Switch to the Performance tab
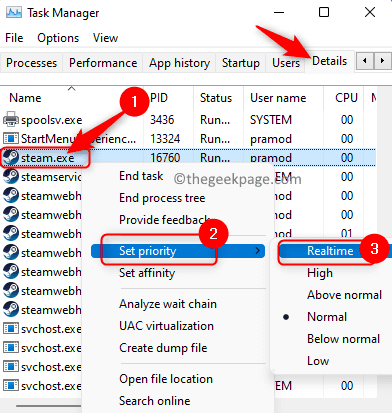 coord(103,63)
